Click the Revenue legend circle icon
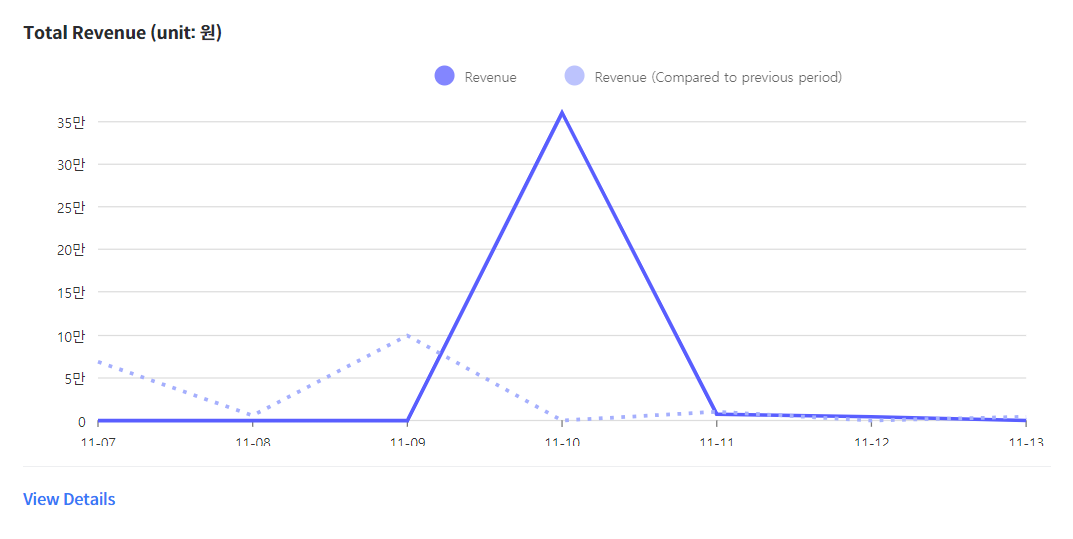The height and width of the screenshot is (539, 1073). 445,76
